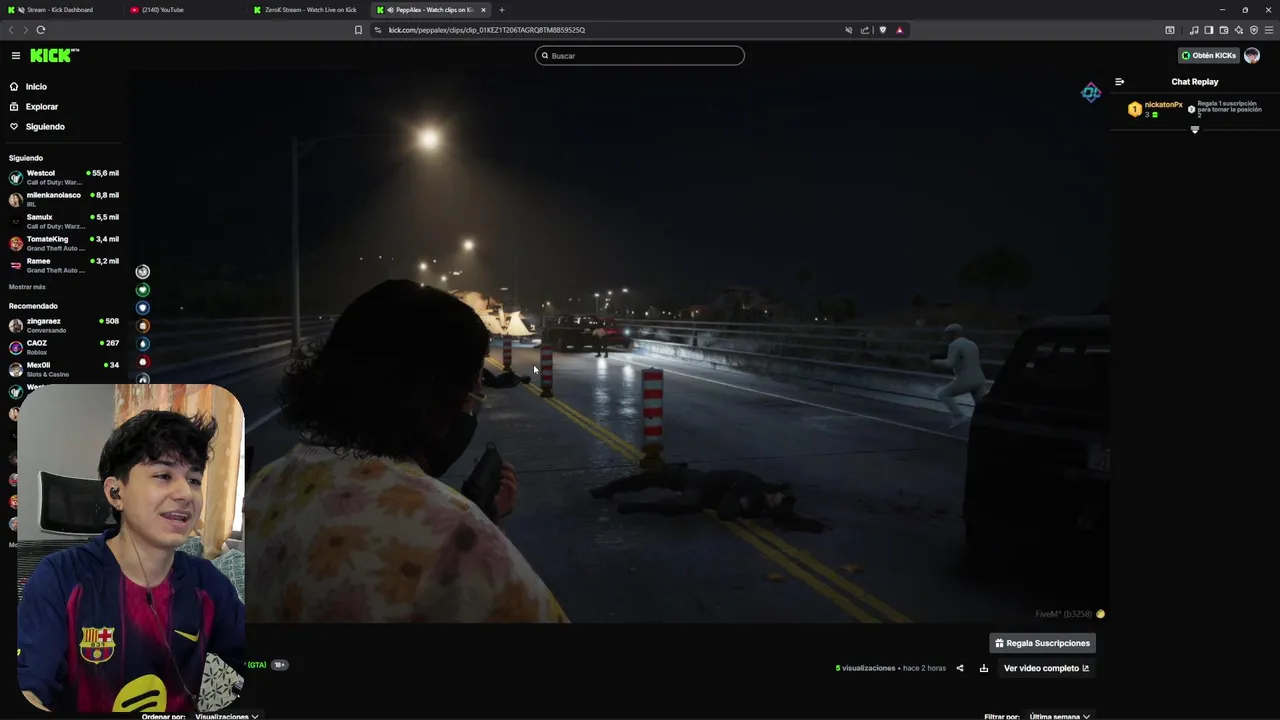The width and height of the screenshot is (1280, 720).
Task: Open Westcol channel in Siguiendo list
Action: coord(64,177)
